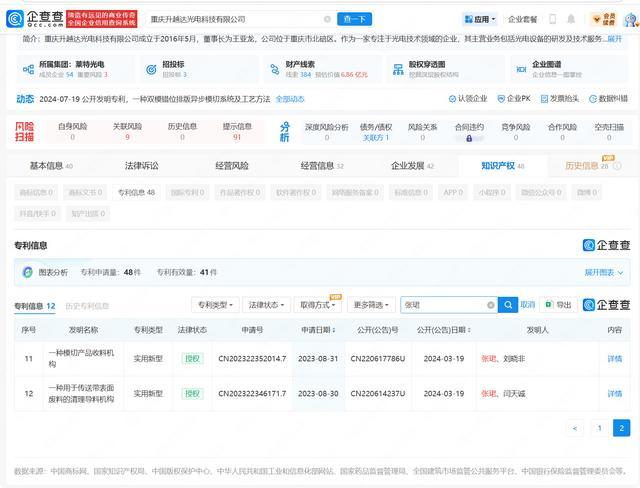Click the 导出 export button
640x488 pixels.
558,305
